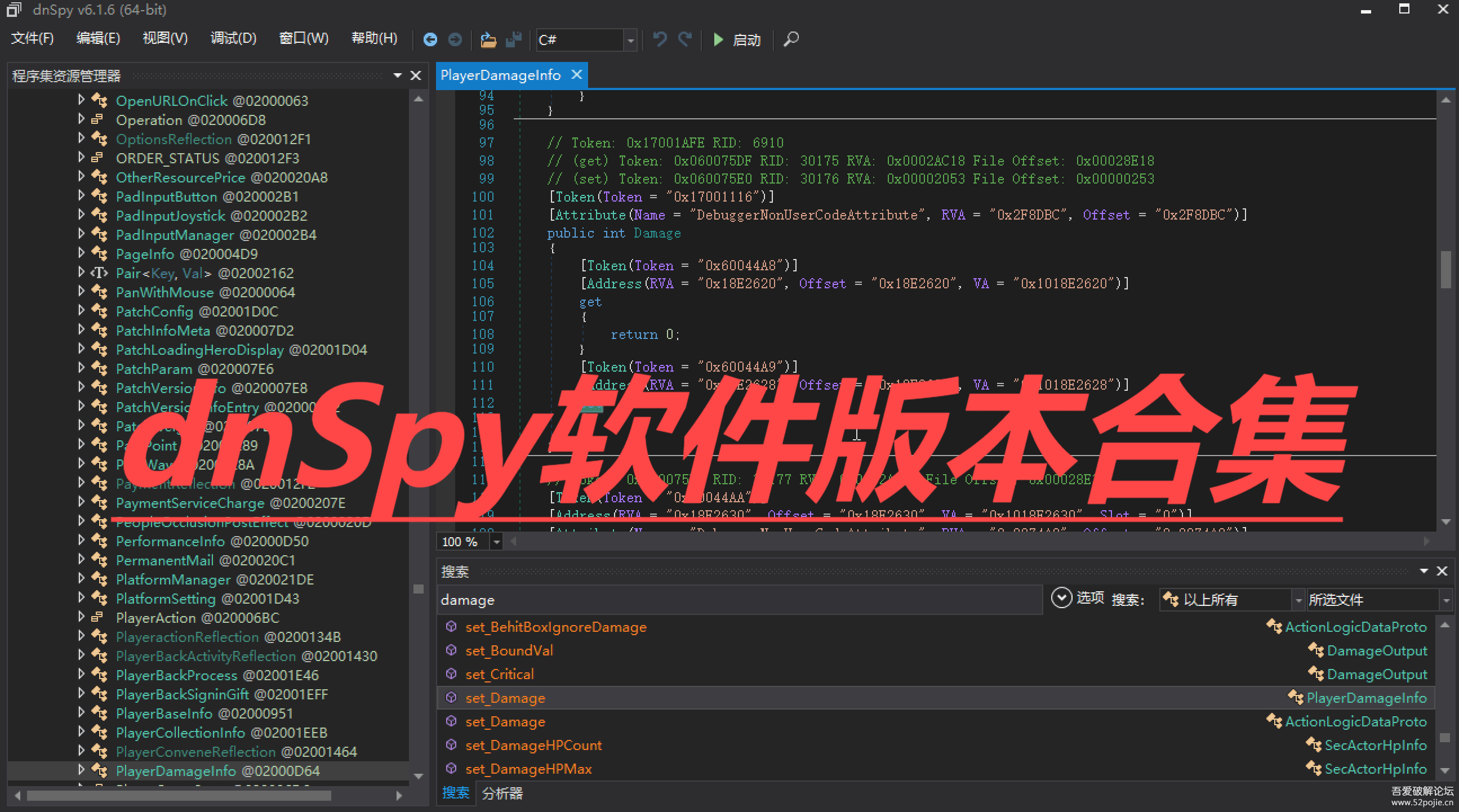Viewport: 1459px width, 812px height.
Task: Click the navigate backward arrow icon
Action: pyautogui.click(x=430, y=39)
